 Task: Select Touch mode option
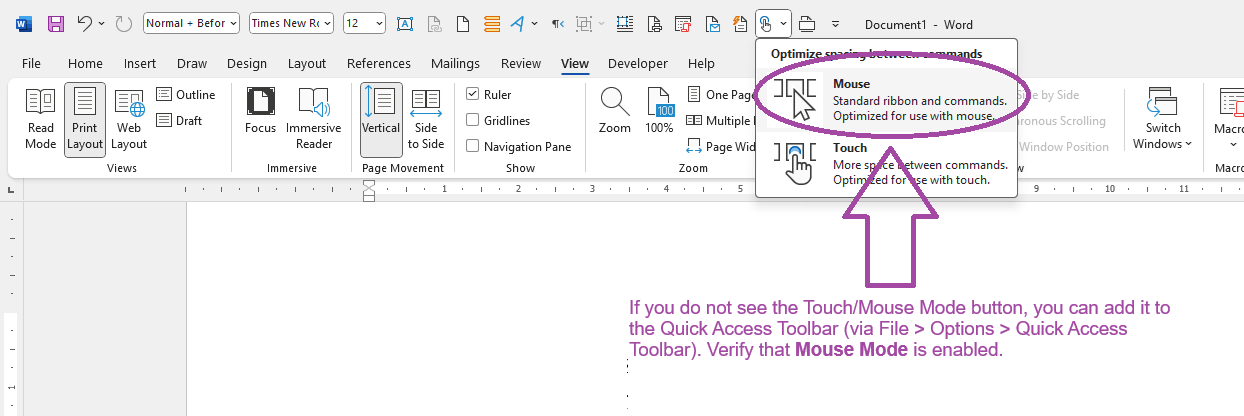(886, 164)
